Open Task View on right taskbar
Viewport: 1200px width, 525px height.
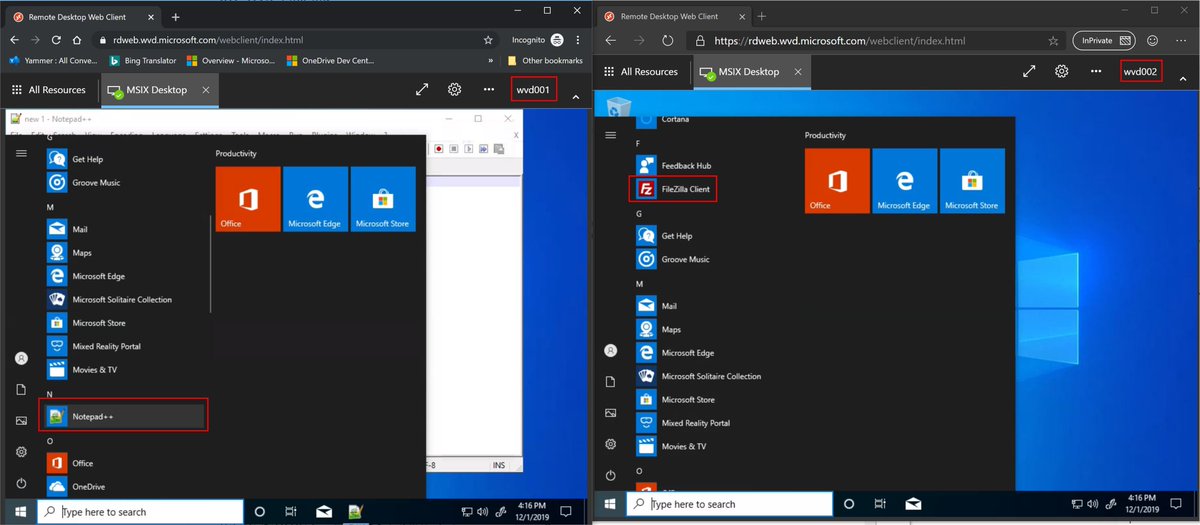(x=880, y=504)
